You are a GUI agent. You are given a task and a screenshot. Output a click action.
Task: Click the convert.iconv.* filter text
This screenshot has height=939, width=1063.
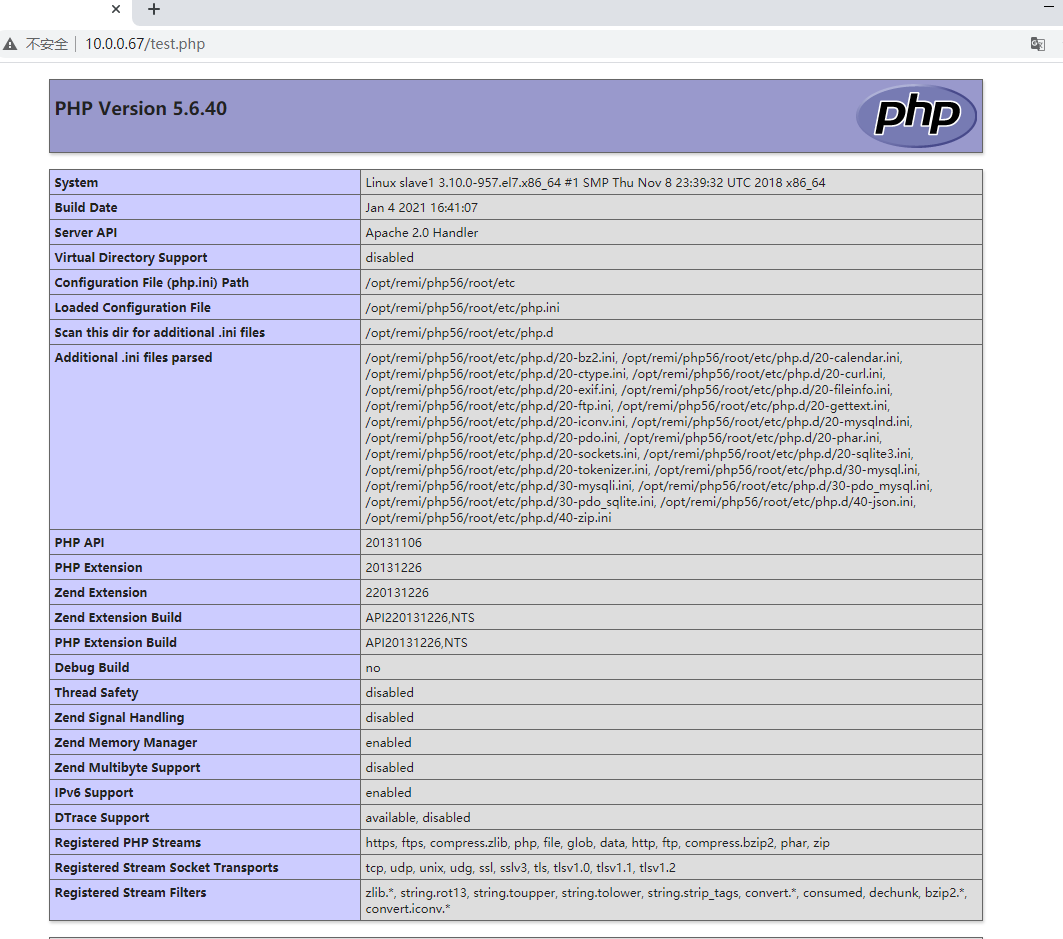click(408, 909)
